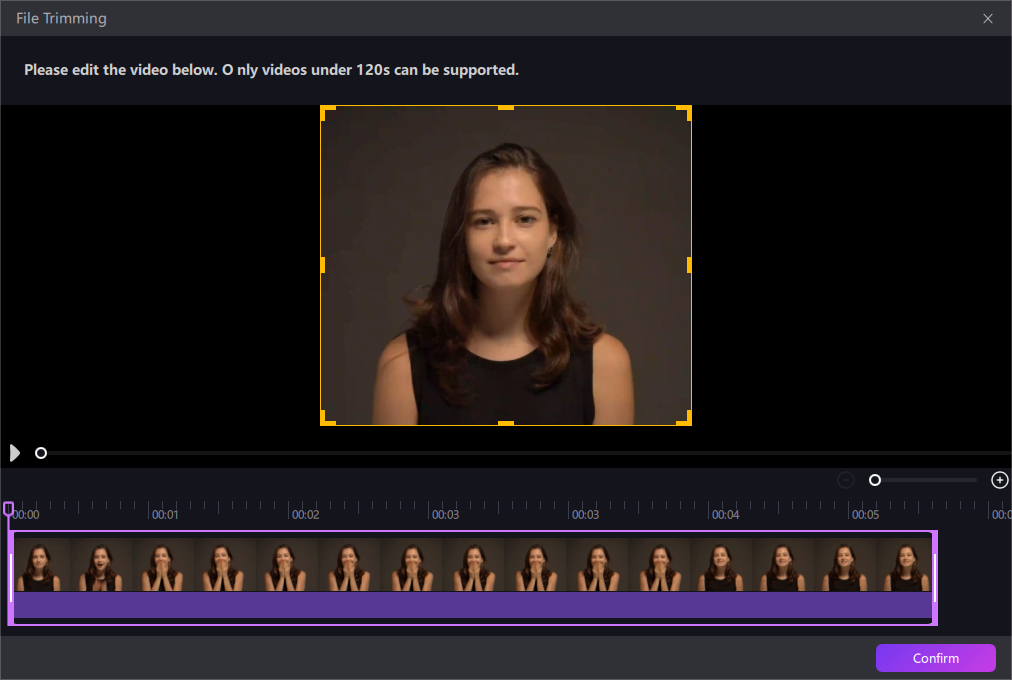Click the bottom-right crop corner handle
The width and height of the screenshot is (1012, 680).
tap(684, 418)
